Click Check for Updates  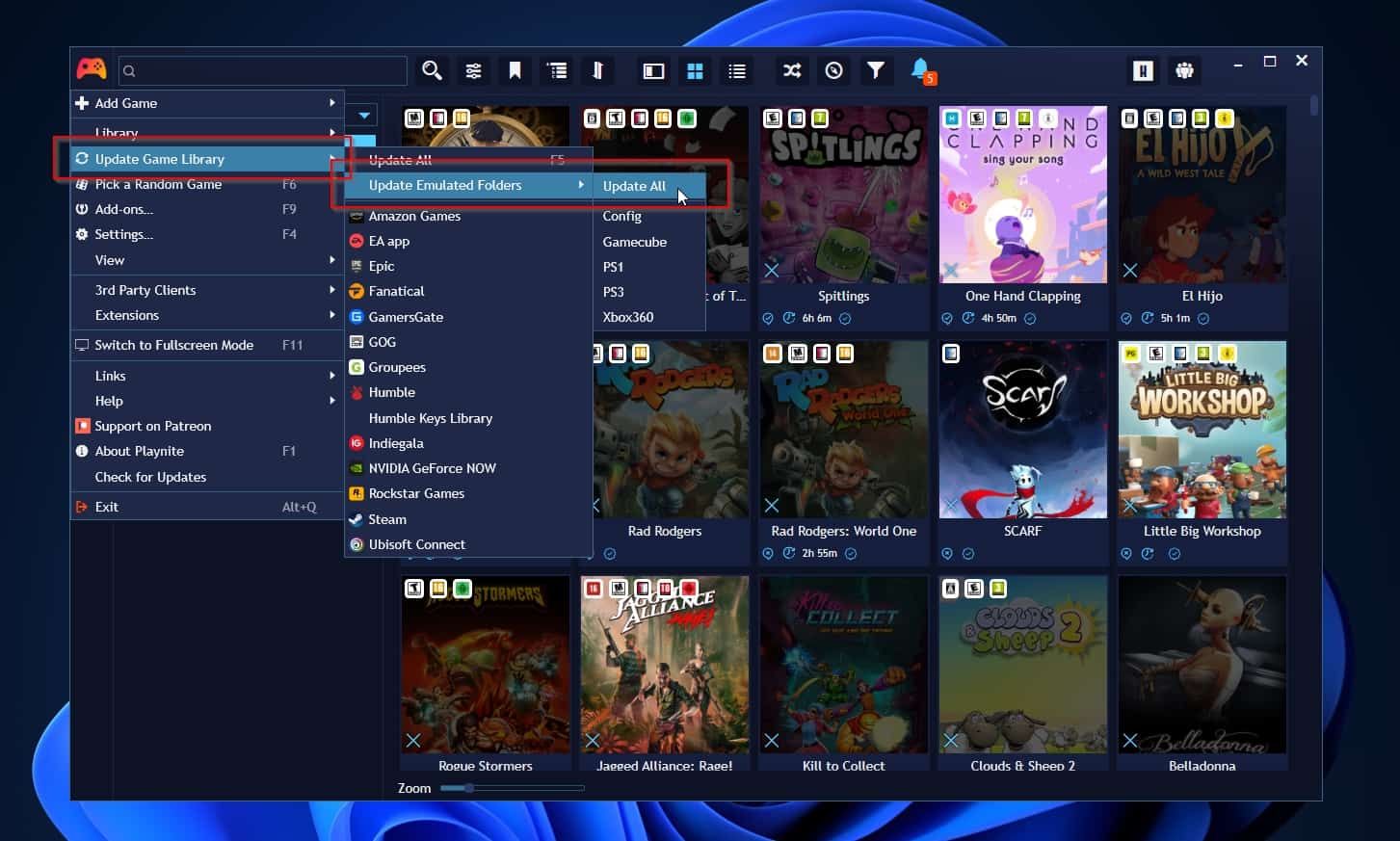tap(207, 477)
